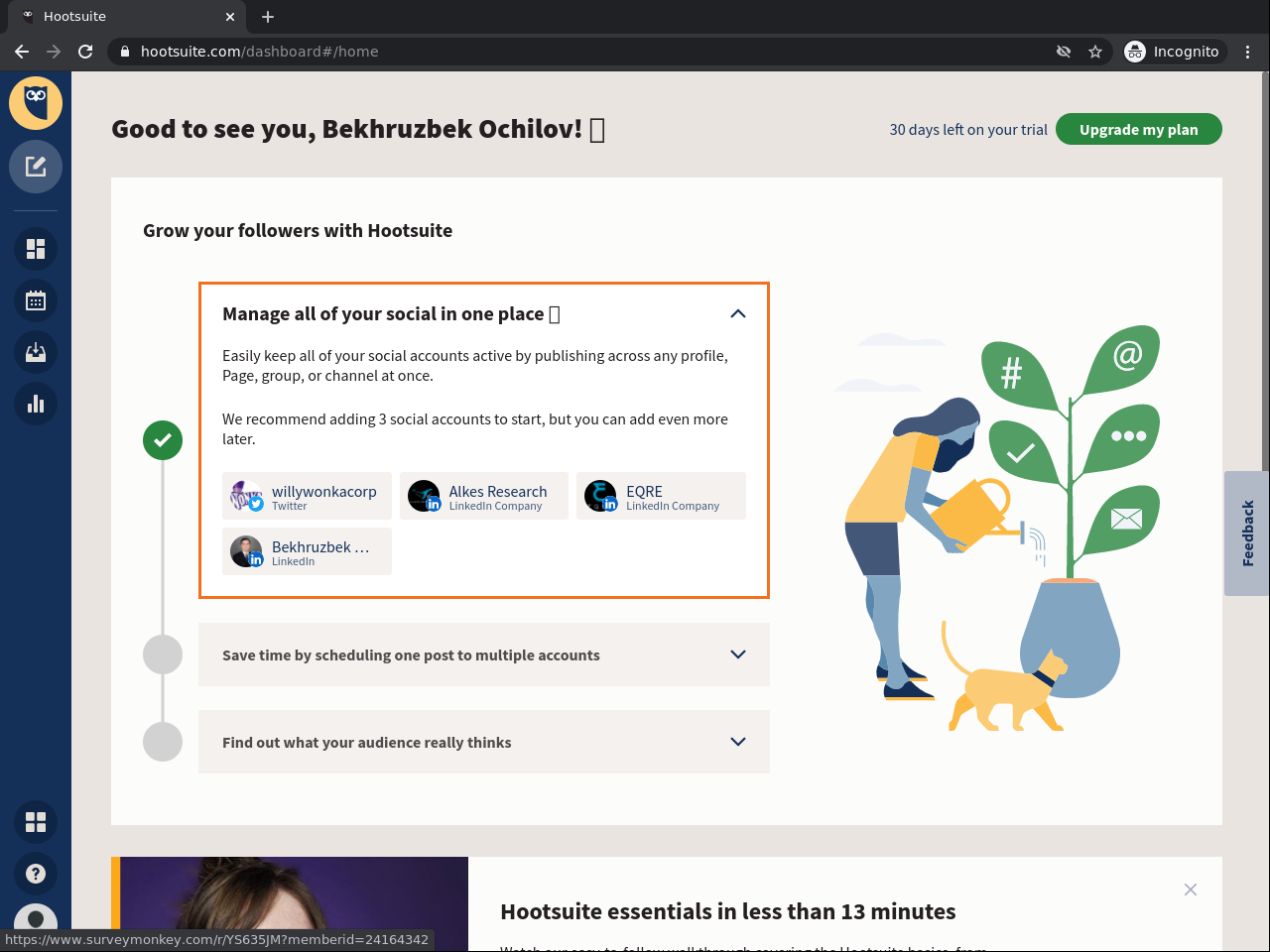Viewport: 1270px width, 952px height.
Task: Expand Find out what your audience thinks
Action: pos(737,742)
